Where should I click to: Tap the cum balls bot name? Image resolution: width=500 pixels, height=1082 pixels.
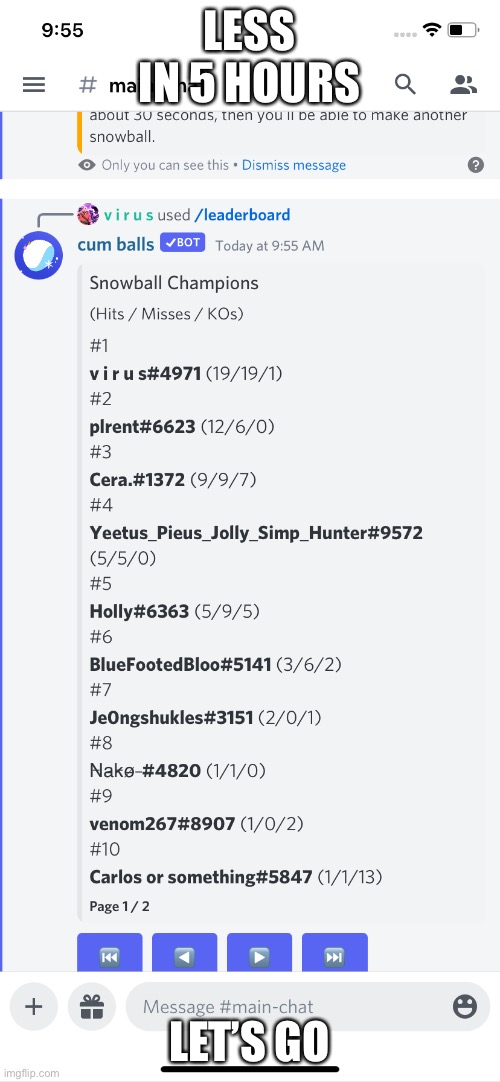[115, 244]
